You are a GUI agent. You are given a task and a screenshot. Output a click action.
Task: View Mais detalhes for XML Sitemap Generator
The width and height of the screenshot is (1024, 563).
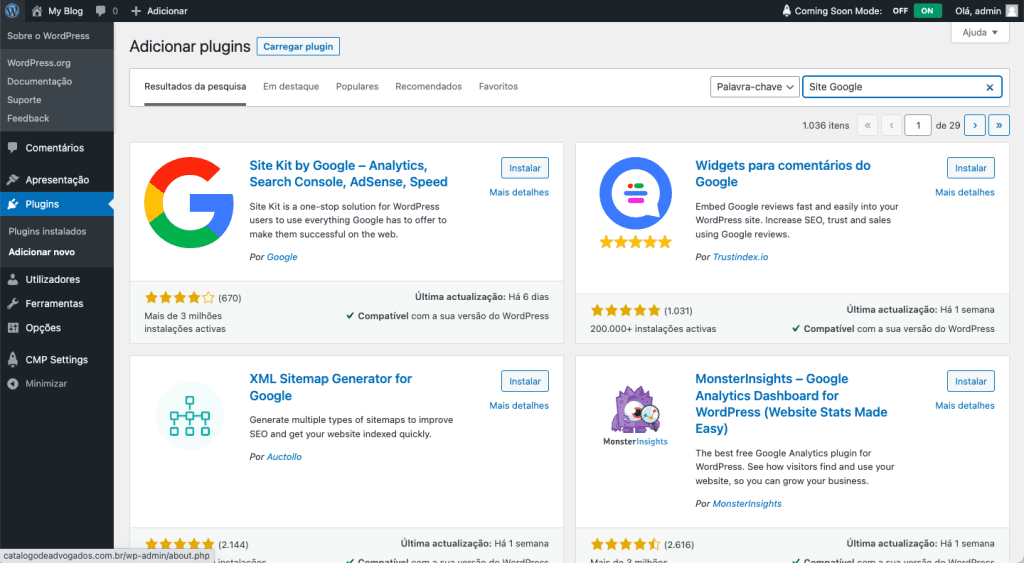coord(519,406)
